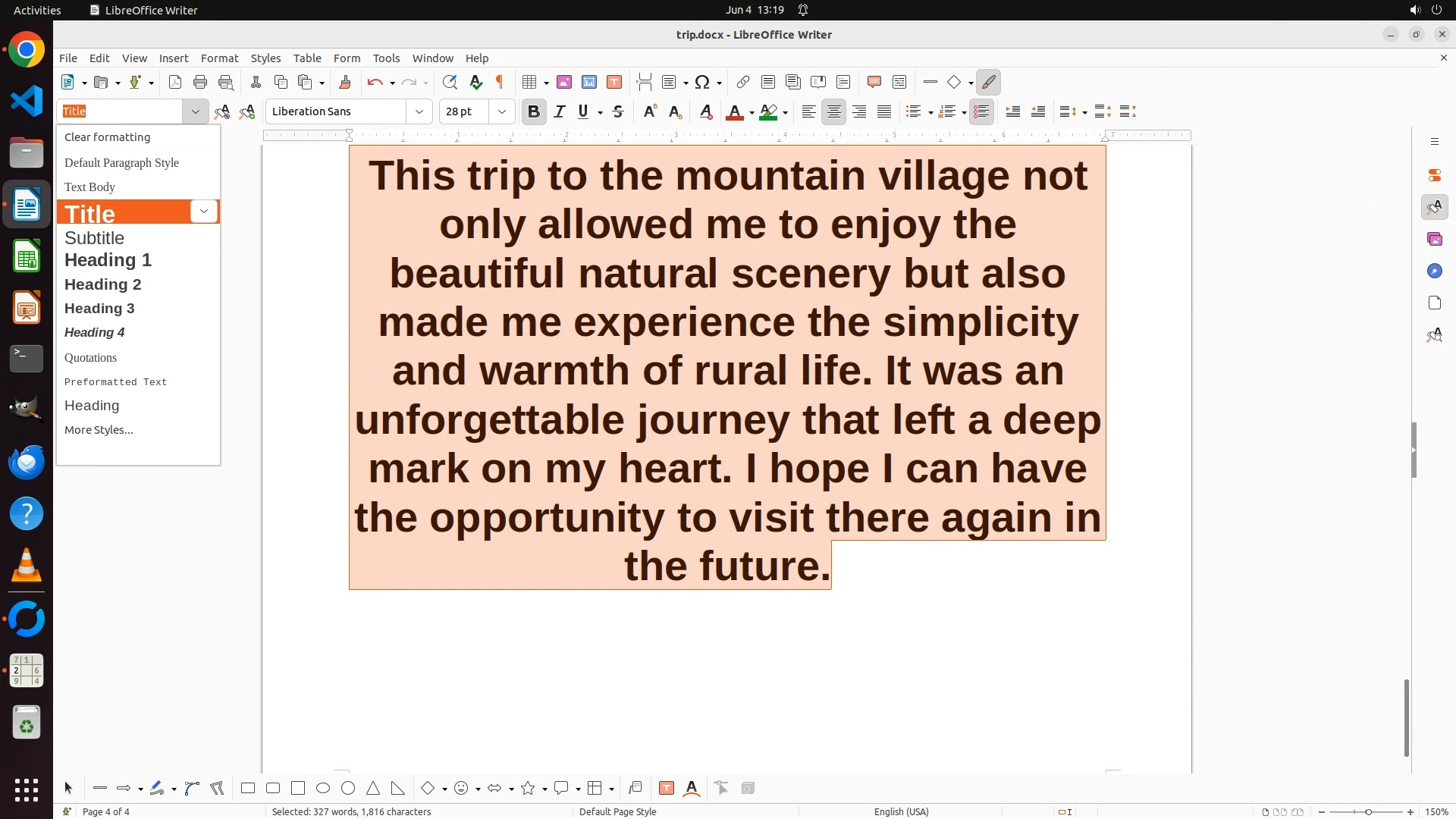Select the Ellipse drawing shape

tap(323, 788)
